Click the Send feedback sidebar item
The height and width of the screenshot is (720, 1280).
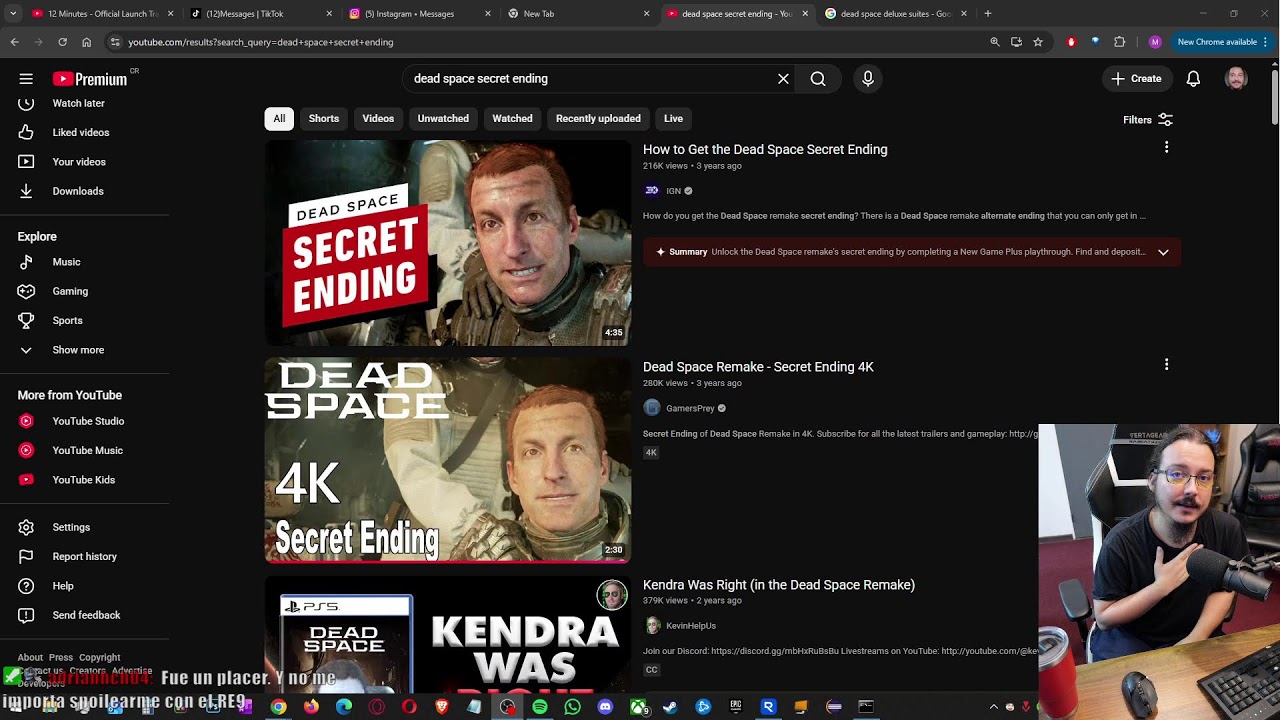point(84,615)
